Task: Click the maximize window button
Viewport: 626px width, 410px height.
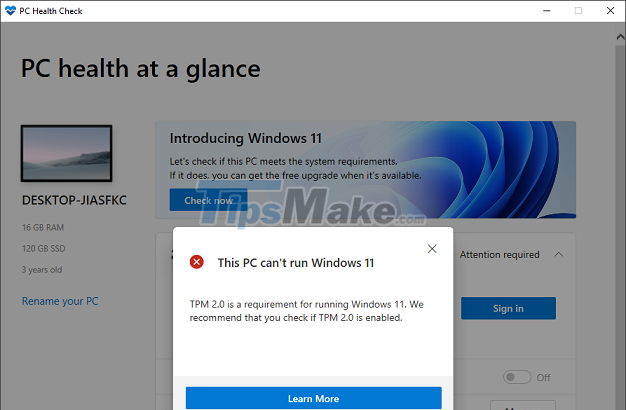Action: (578, 11)
